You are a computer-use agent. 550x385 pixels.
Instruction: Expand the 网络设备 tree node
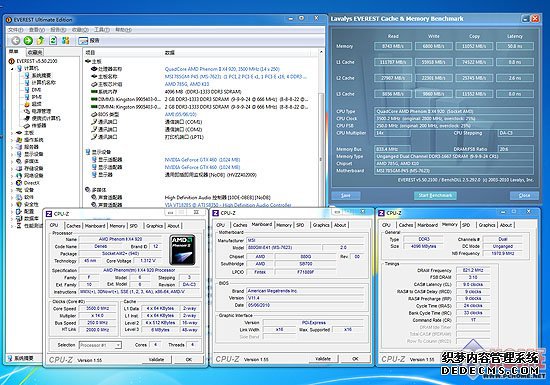(x=12, y=176)
